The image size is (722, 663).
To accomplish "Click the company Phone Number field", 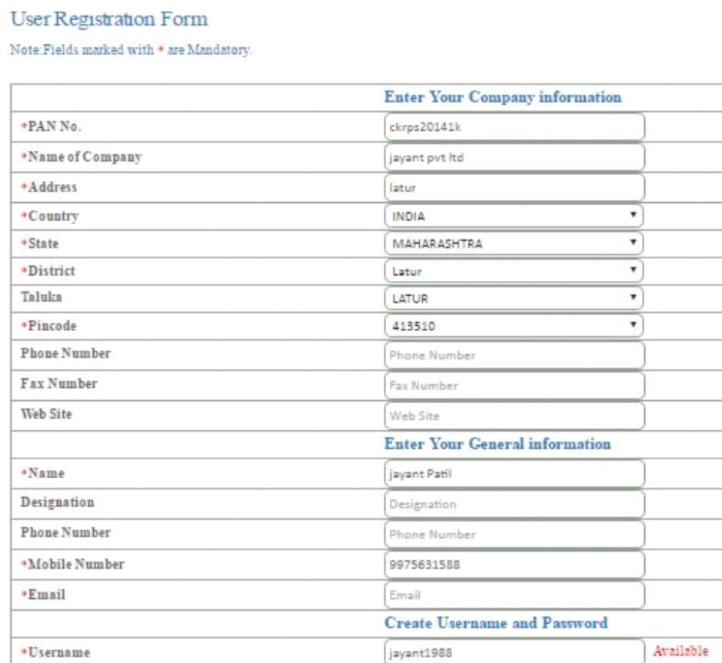I will tap(514, 355).
